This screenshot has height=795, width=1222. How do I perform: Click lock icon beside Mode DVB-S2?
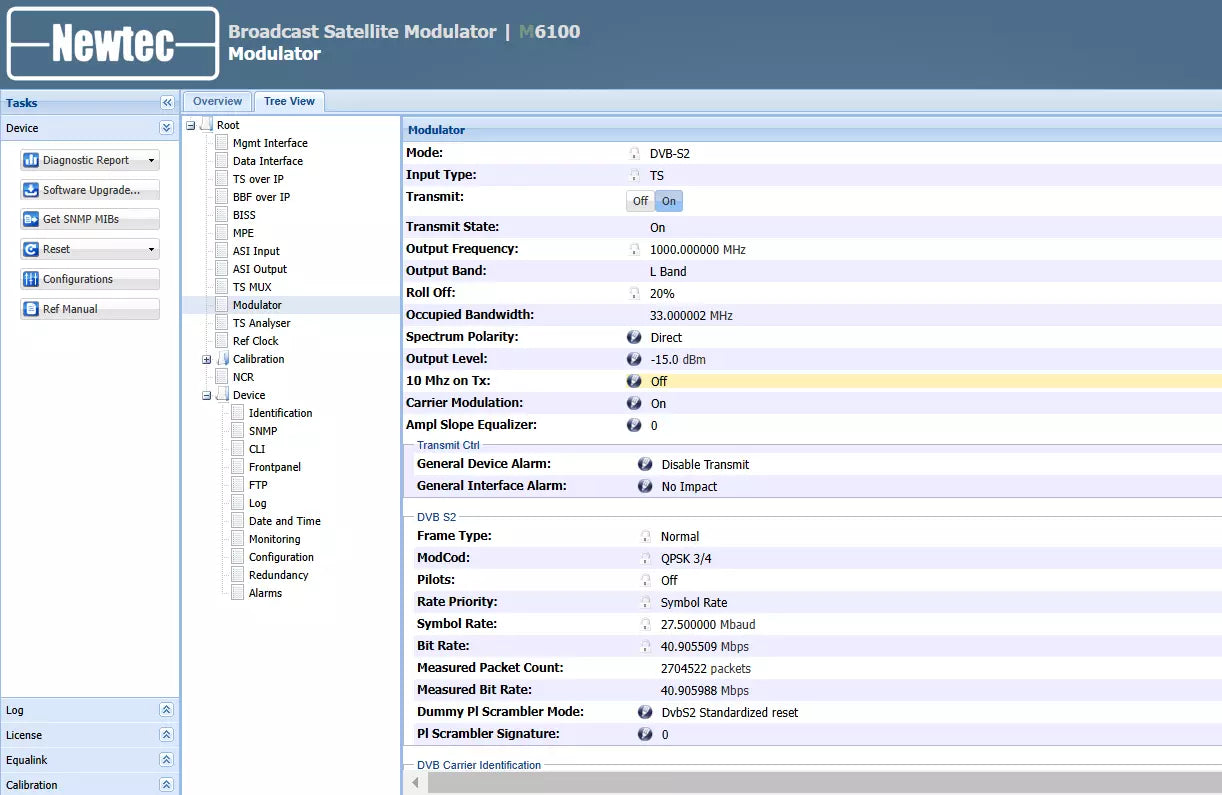pyautogui.click(x=634, y=153)
